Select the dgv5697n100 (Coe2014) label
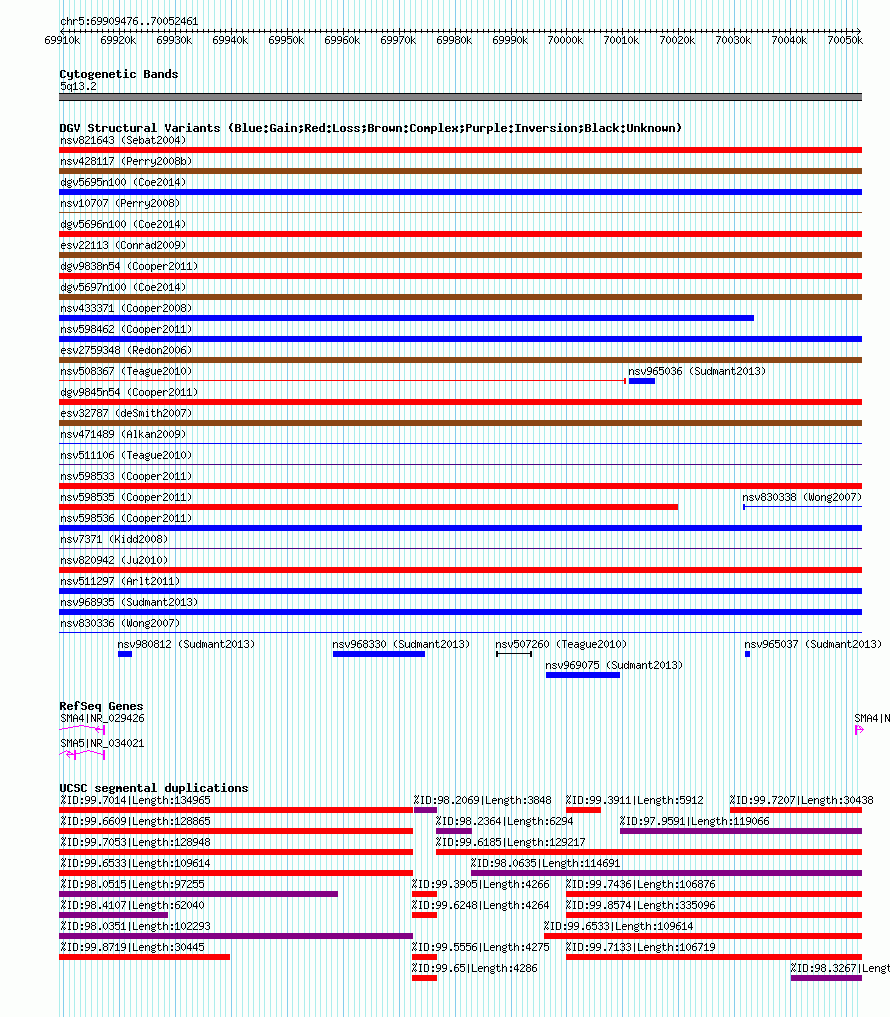The height and width of the screenshot is (1017, 890). tap(123, 287)
